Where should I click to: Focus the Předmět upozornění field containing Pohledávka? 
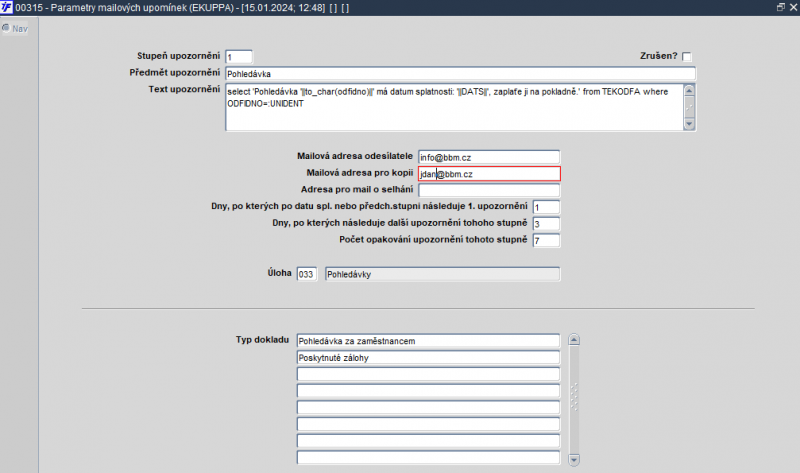[460, 73]
